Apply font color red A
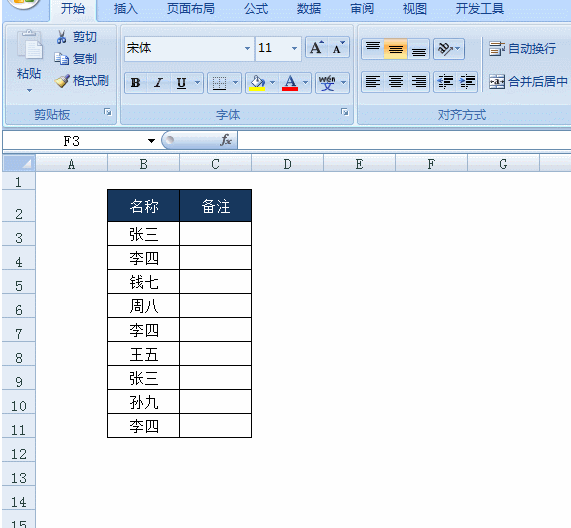This screenshot has width=571, height=528. click(x=290, y=83)
